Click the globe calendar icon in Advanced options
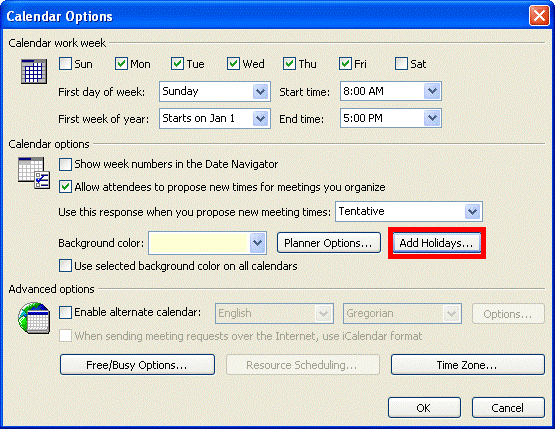Viewport: 555px width, 429px height. tap(34, 318)
